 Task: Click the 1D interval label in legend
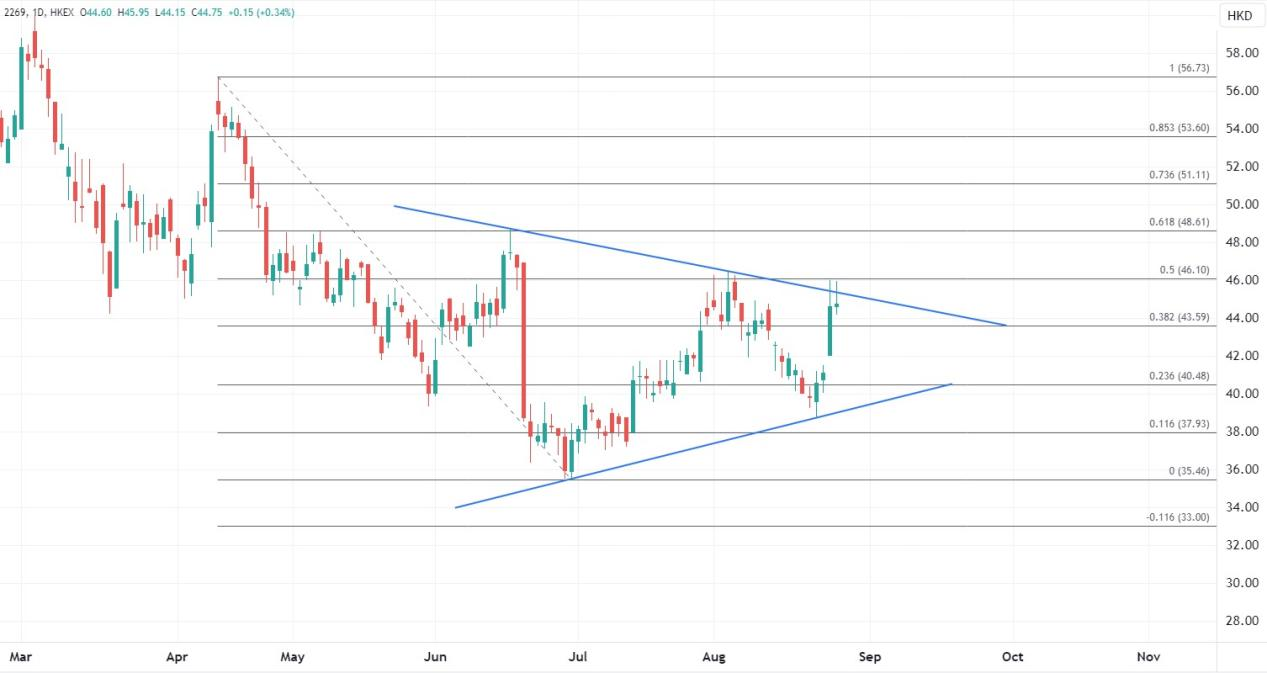[x=39, y=12]
